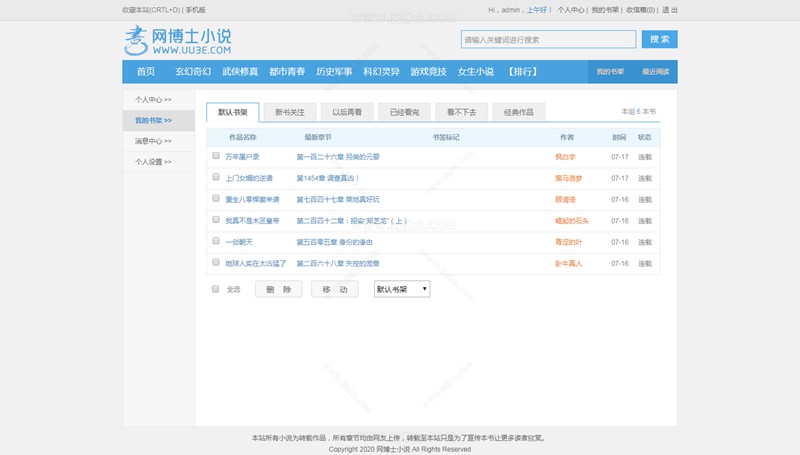
Task: Open the 科幻灵异 category
Action: pos(381,72)
